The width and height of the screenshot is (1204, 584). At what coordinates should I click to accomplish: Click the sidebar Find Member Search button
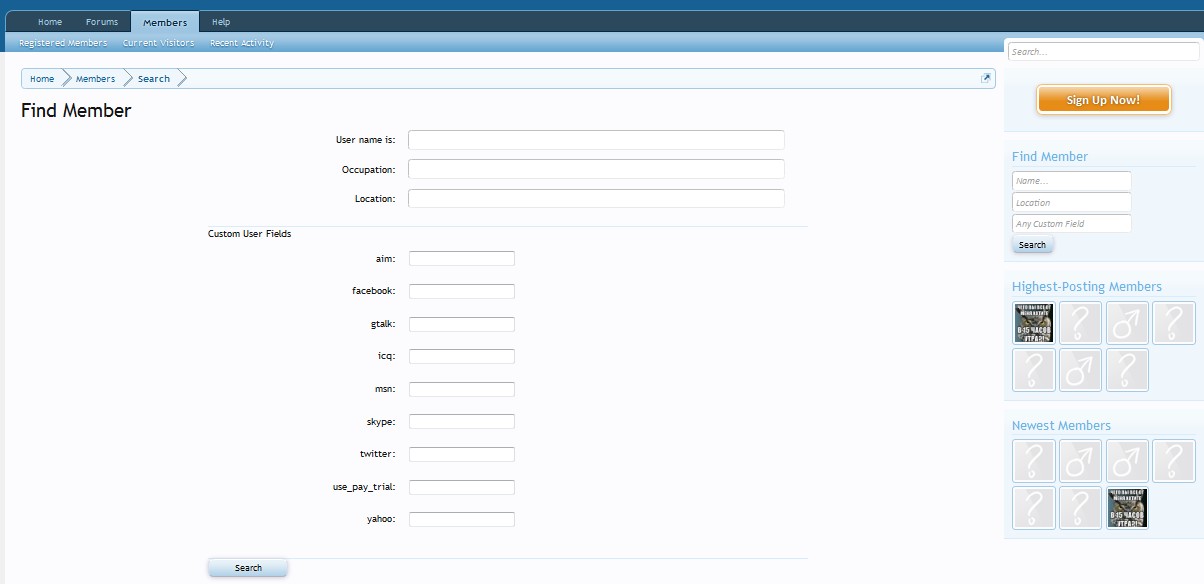1032,245
